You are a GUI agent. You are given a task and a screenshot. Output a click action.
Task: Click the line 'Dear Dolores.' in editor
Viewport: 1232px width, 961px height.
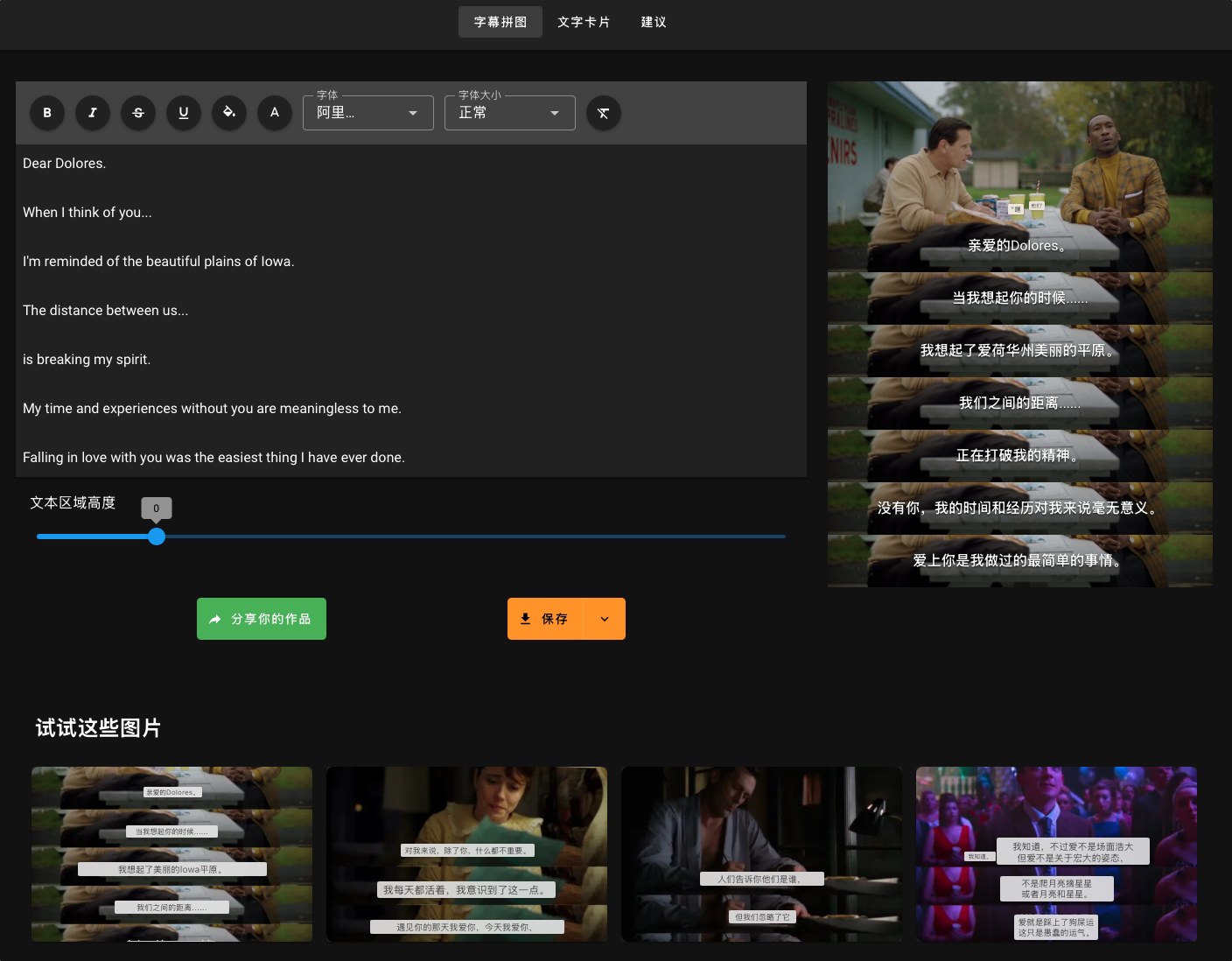click(65, 164)
